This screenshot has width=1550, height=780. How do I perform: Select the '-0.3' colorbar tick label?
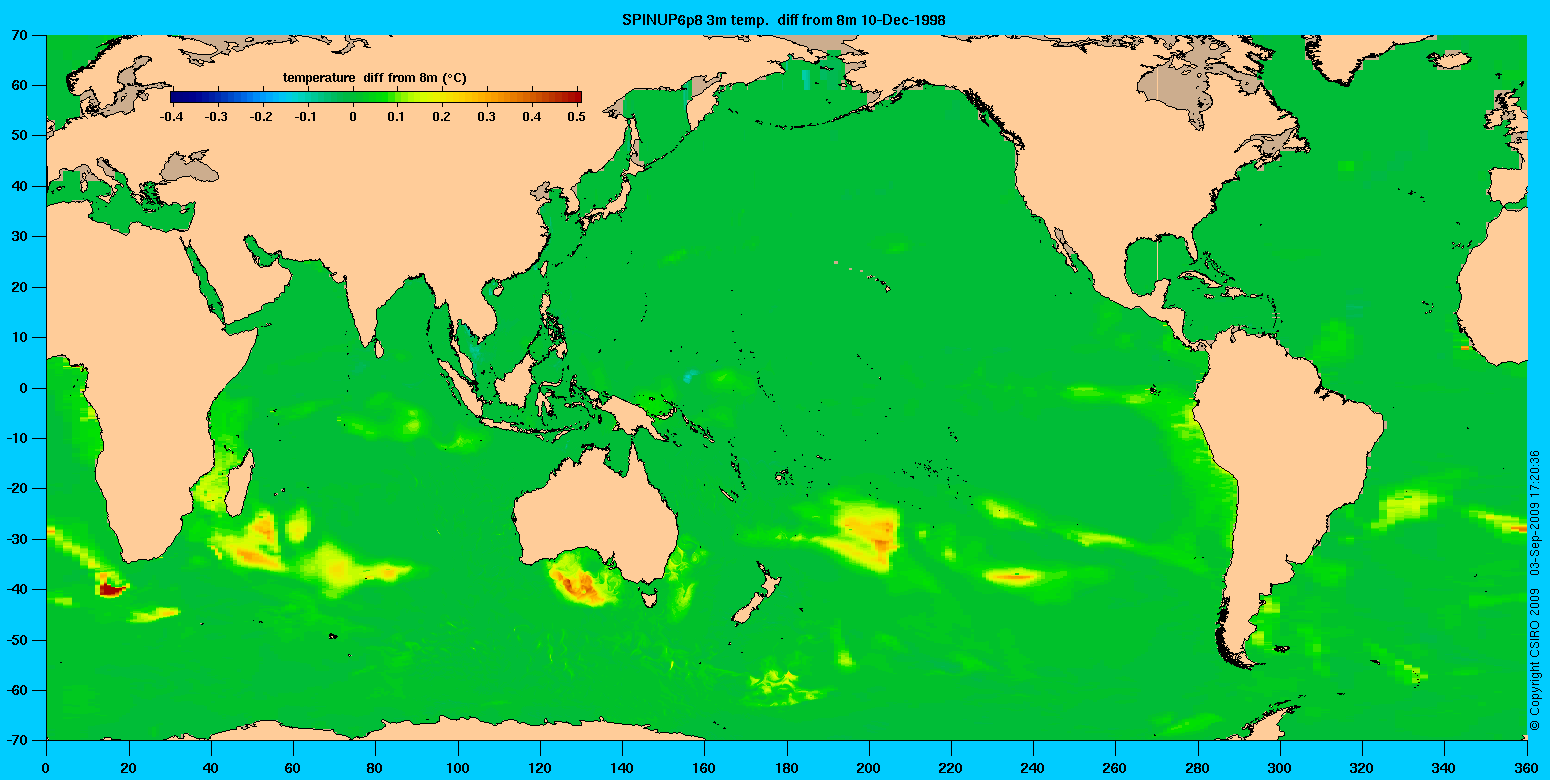[x=216, y=117]
